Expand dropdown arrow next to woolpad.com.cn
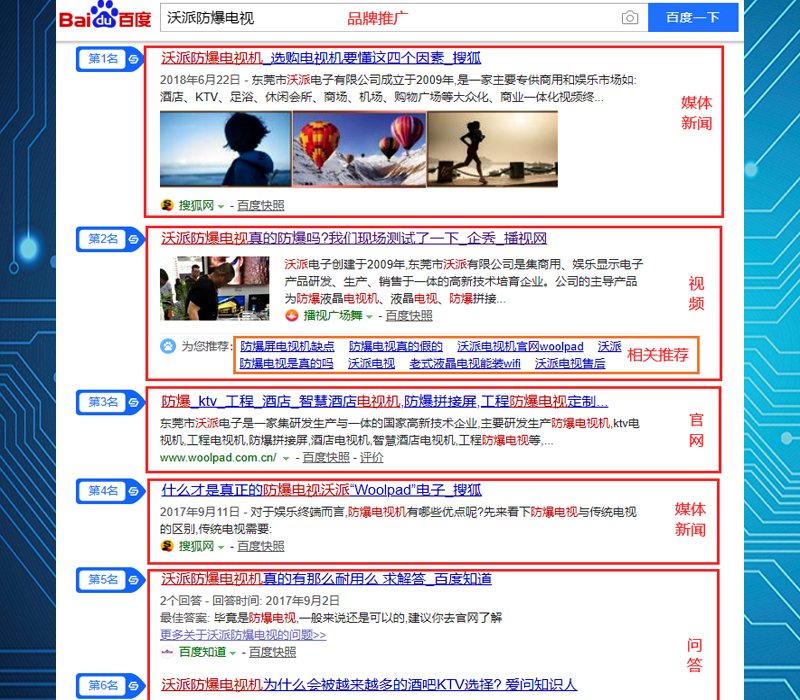The image size is (800, 700). tap(286, 459)
